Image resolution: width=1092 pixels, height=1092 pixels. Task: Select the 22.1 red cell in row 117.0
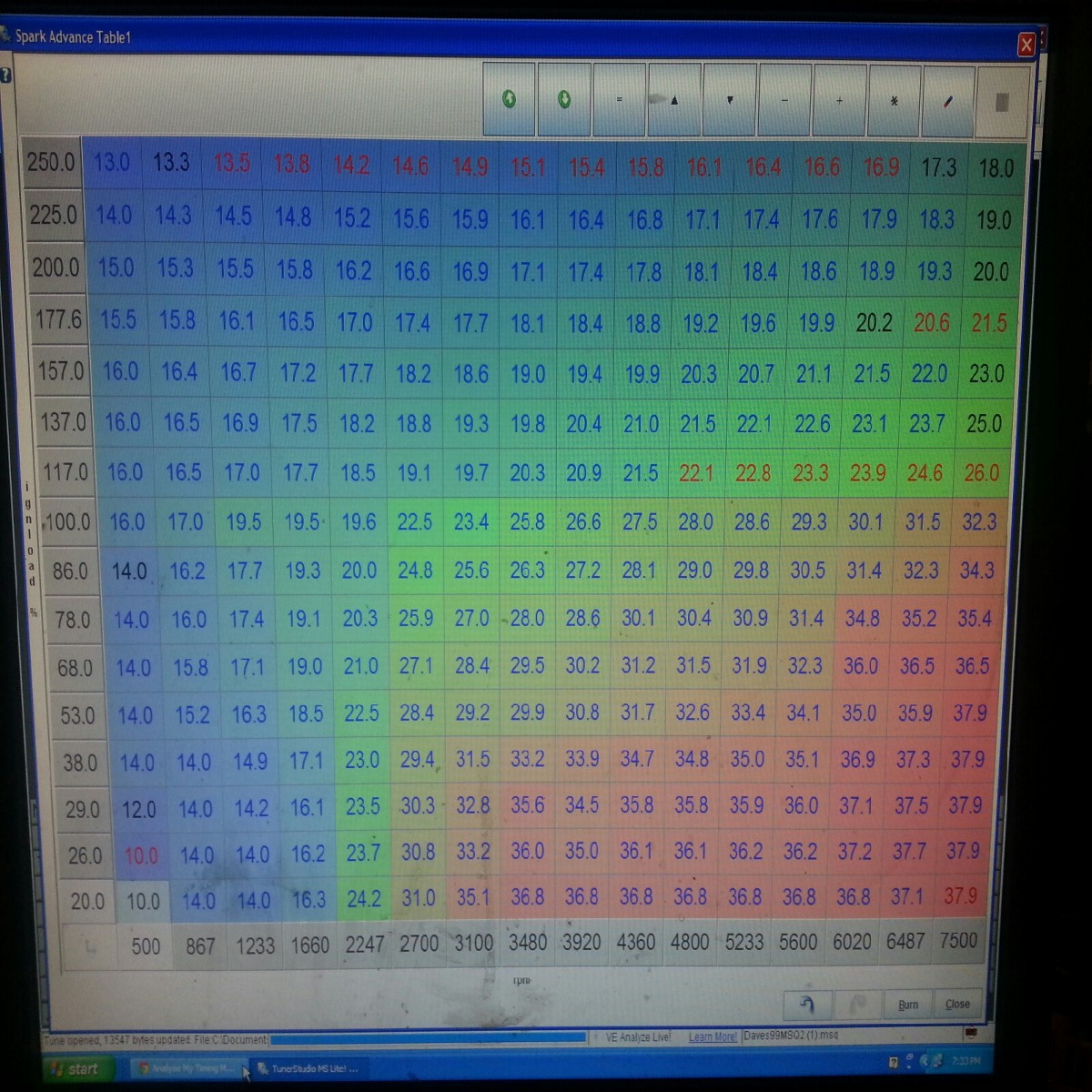696,473
